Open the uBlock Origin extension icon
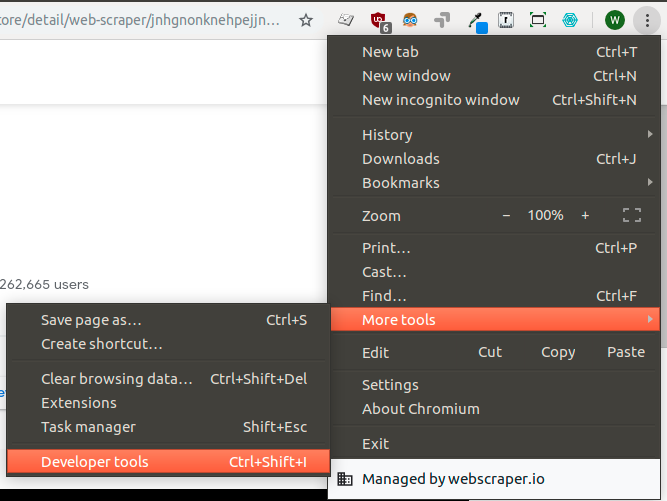Screen dimensions: 667x501 (379, 21)
